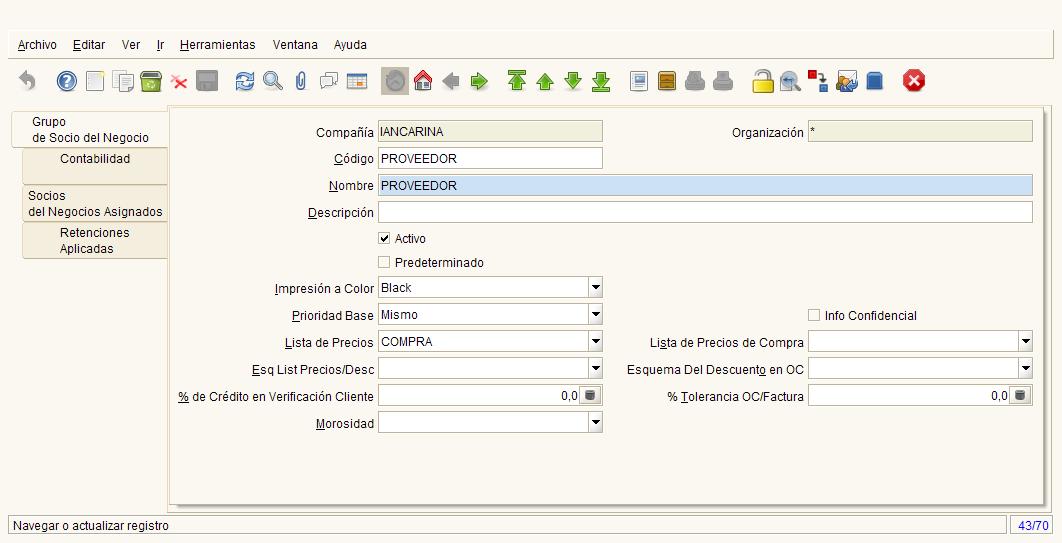Image resolution: width=1062 pixels, height=543 pixels.
Task: Open record search with magnifying glass icon
Action: coord(273,81)
